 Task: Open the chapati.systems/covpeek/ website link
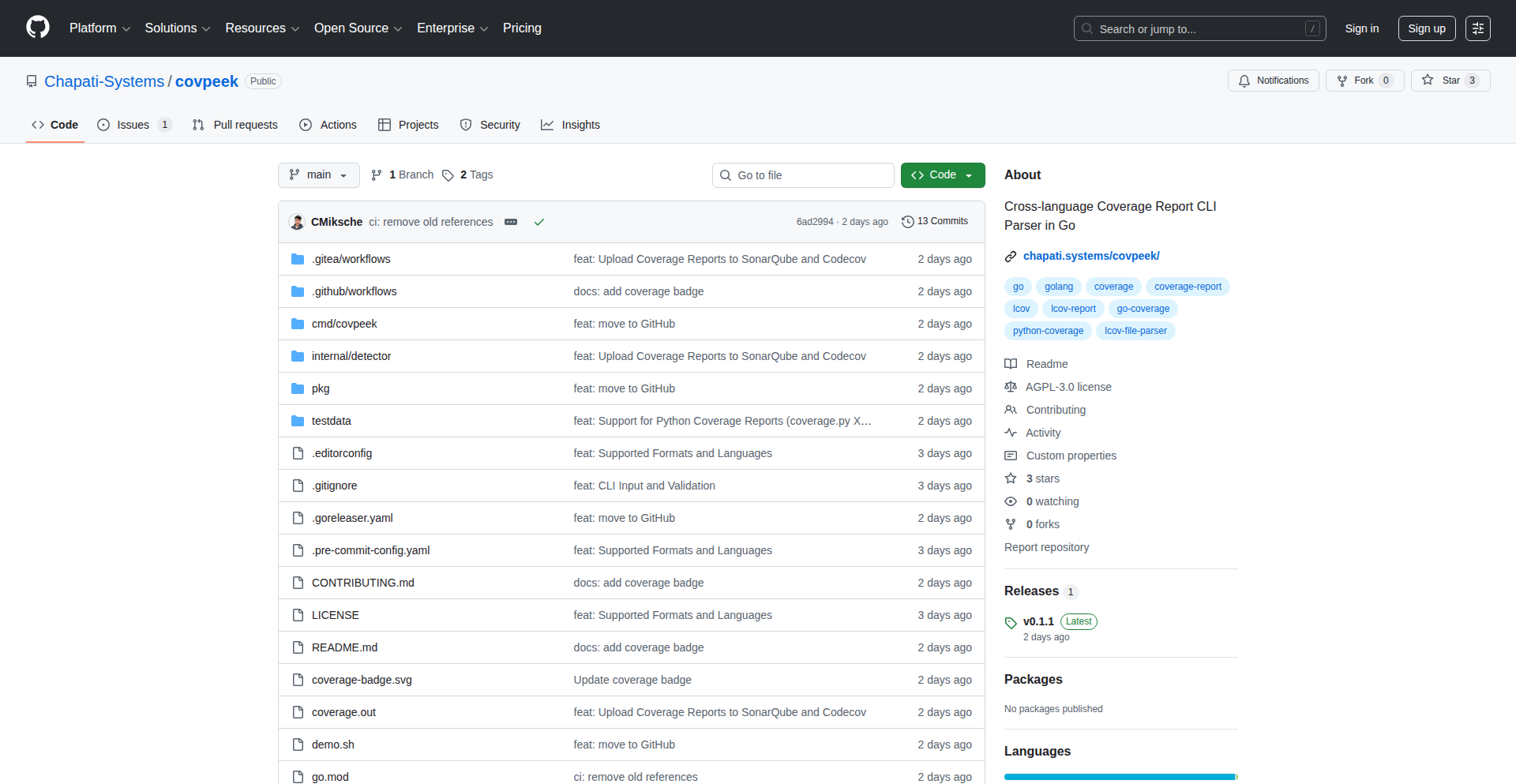[1091, 256]
